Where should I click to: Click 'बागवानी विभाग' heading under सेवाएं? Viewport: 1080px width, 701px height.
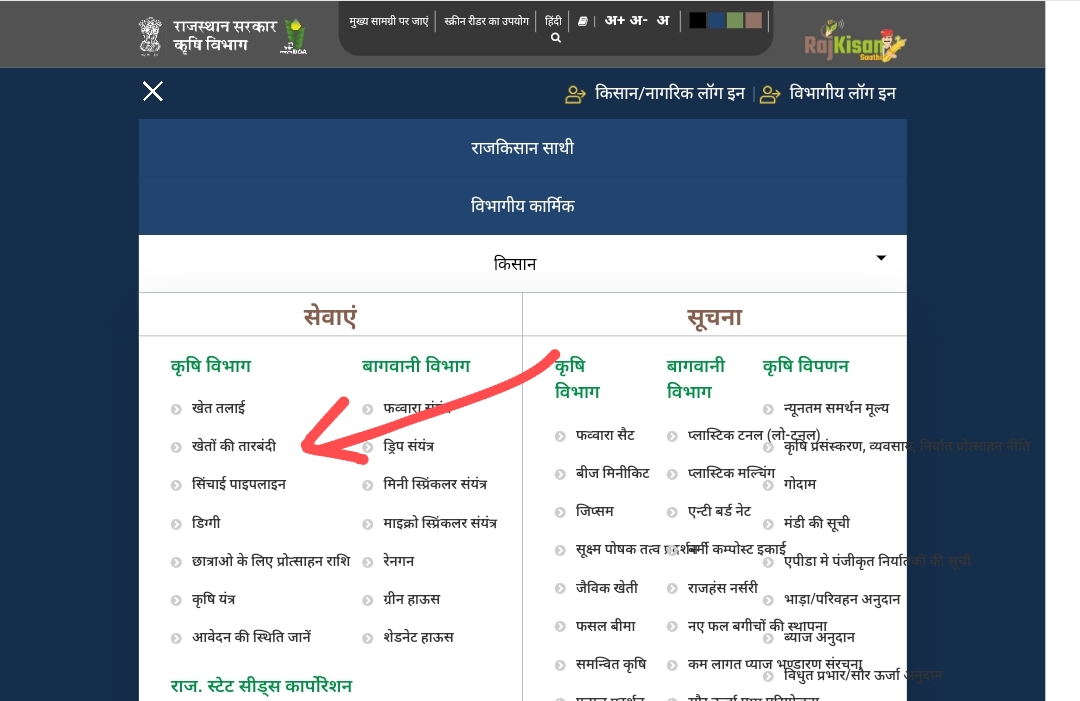click(416, 366)
